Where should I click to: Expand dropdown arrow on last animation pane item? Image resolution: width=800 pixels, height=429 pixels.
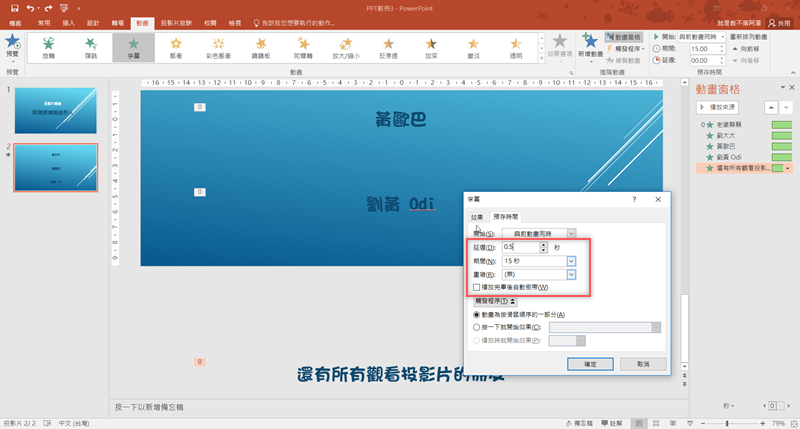coord(788,169)
